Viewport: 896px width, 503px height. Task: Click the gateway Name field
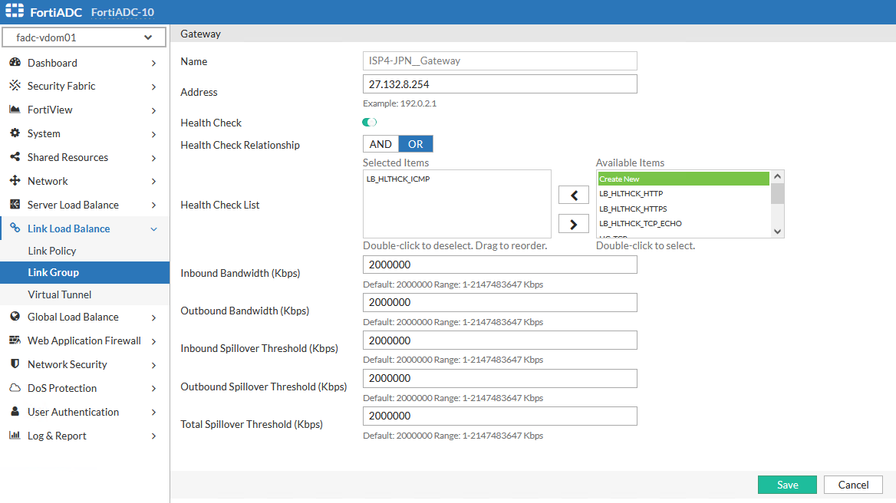[500, 61]
